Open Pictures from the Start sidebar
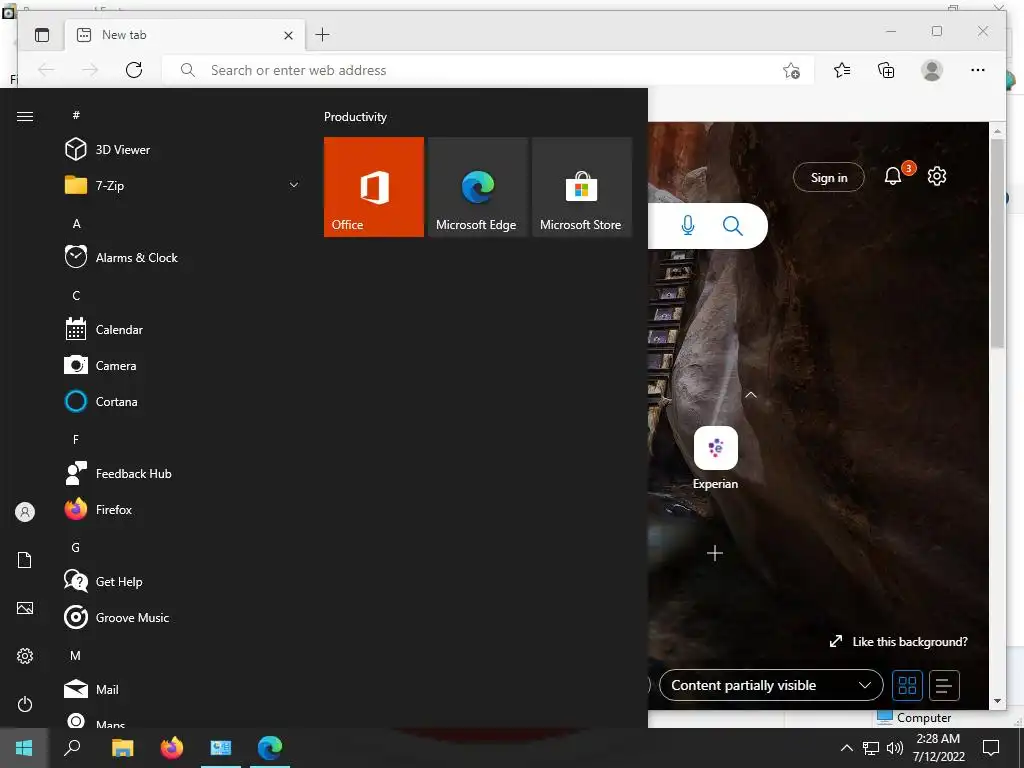1024x768 pixels. (25, 608)
